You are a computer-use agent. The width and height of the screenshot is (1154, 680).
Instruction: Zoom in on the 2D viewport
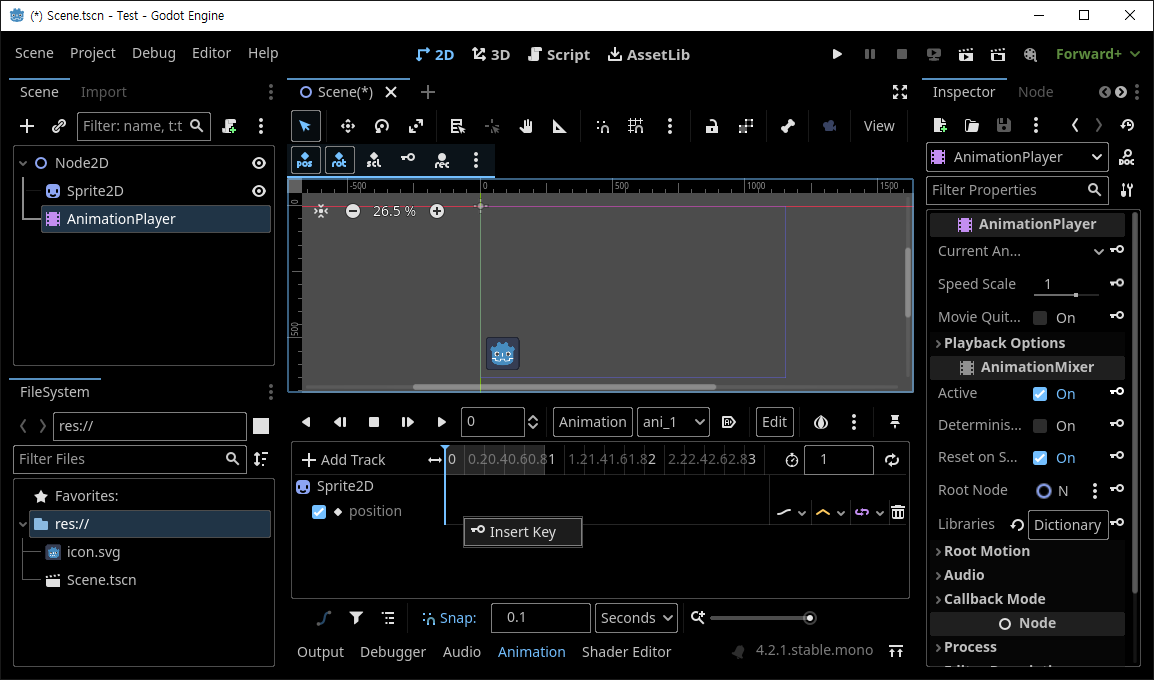[437, 211]
